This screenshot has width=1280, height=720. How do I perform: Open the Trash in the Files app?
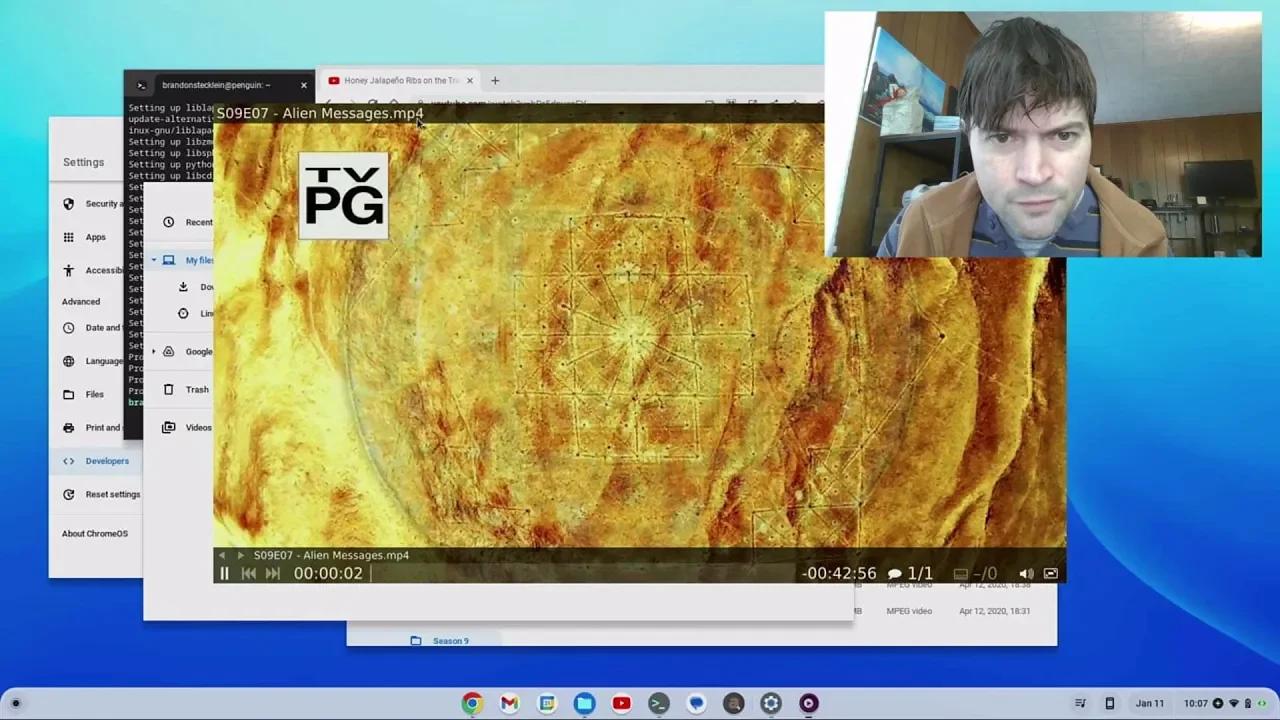[x=196, y=389]
